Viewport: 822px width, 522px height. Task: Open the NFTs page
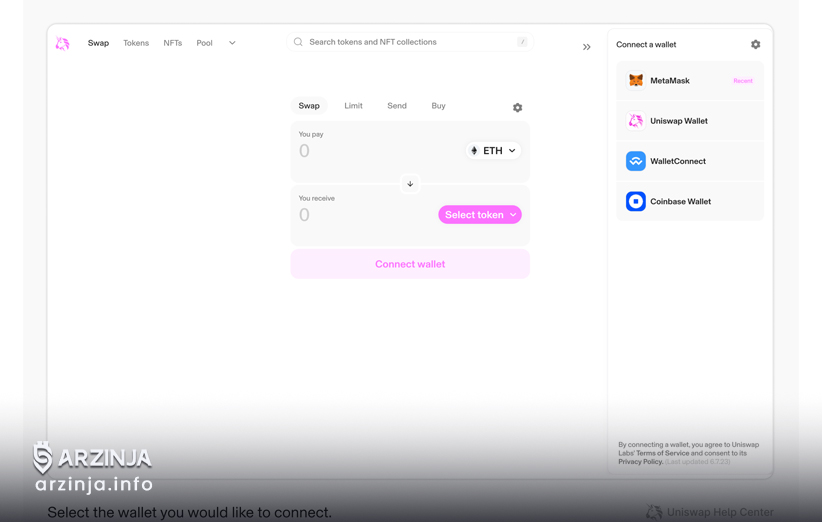pyautogui.click(x=172, y=43)
